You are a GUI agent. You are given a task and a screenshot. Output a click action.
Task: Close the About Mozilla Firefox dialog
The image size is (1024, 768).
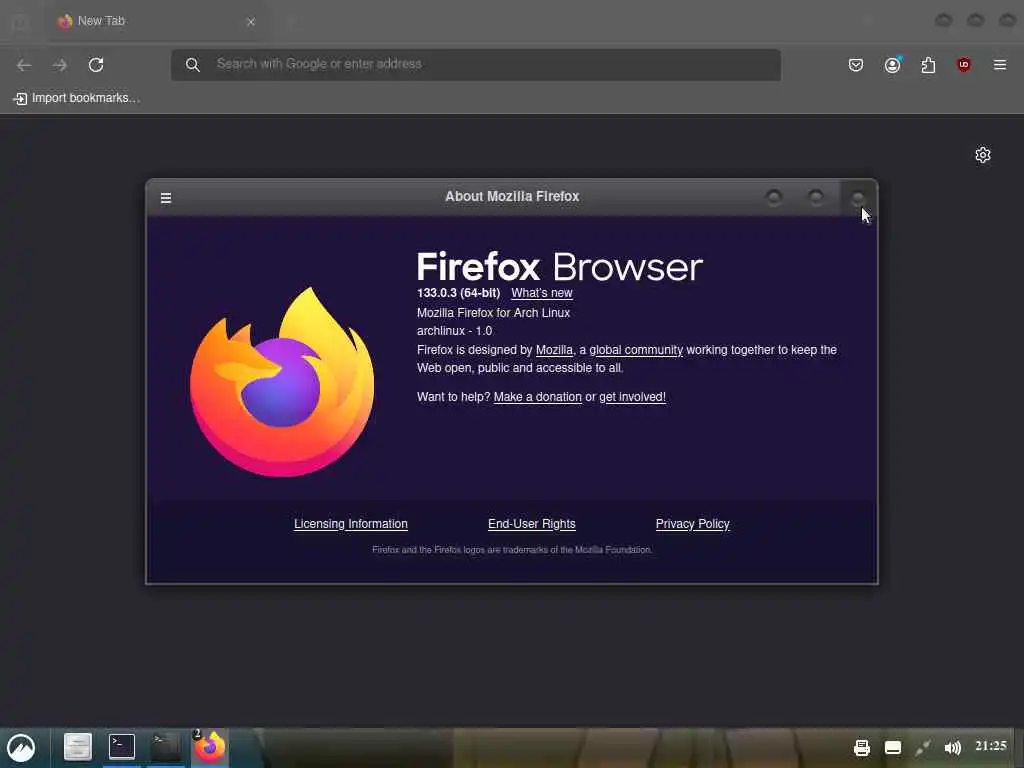tap(857, 197)
